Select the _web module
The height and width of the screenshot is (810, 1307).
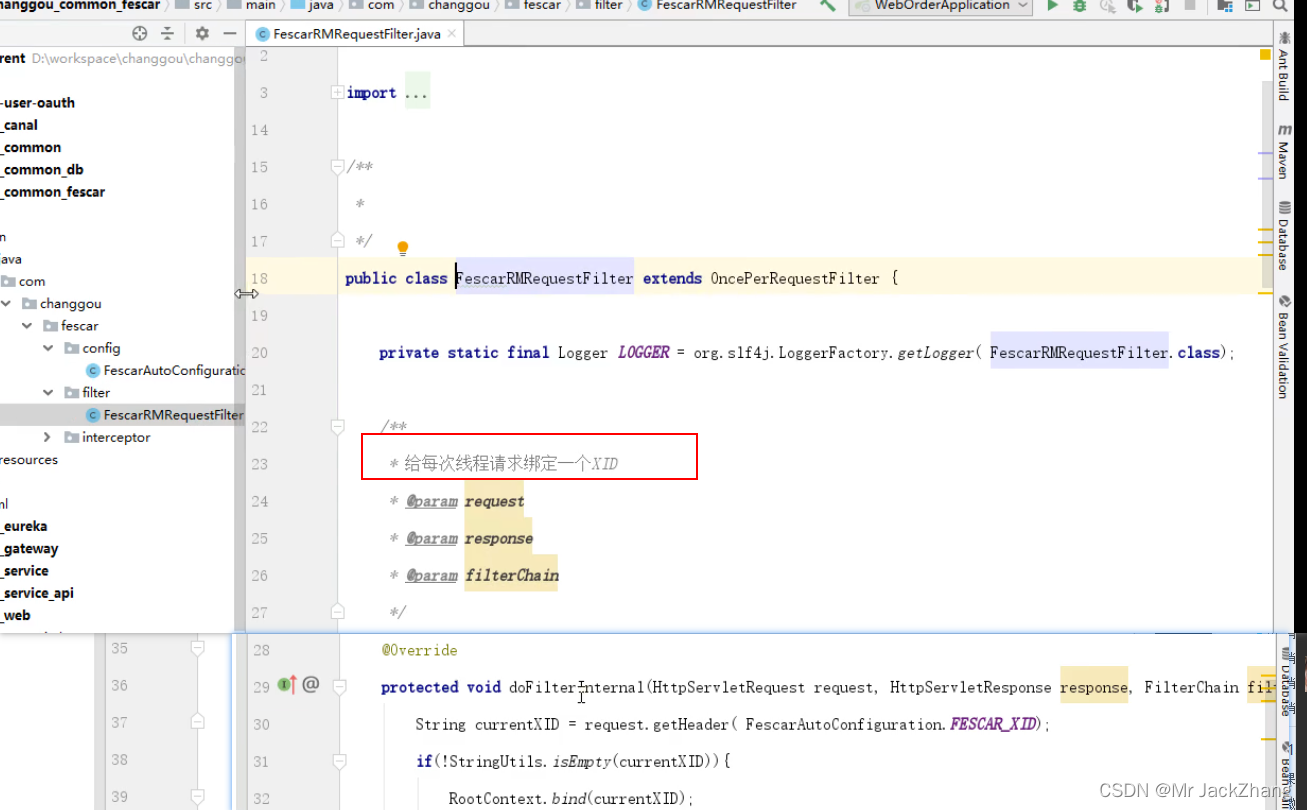pyautogui.click(x=16, y=615)
